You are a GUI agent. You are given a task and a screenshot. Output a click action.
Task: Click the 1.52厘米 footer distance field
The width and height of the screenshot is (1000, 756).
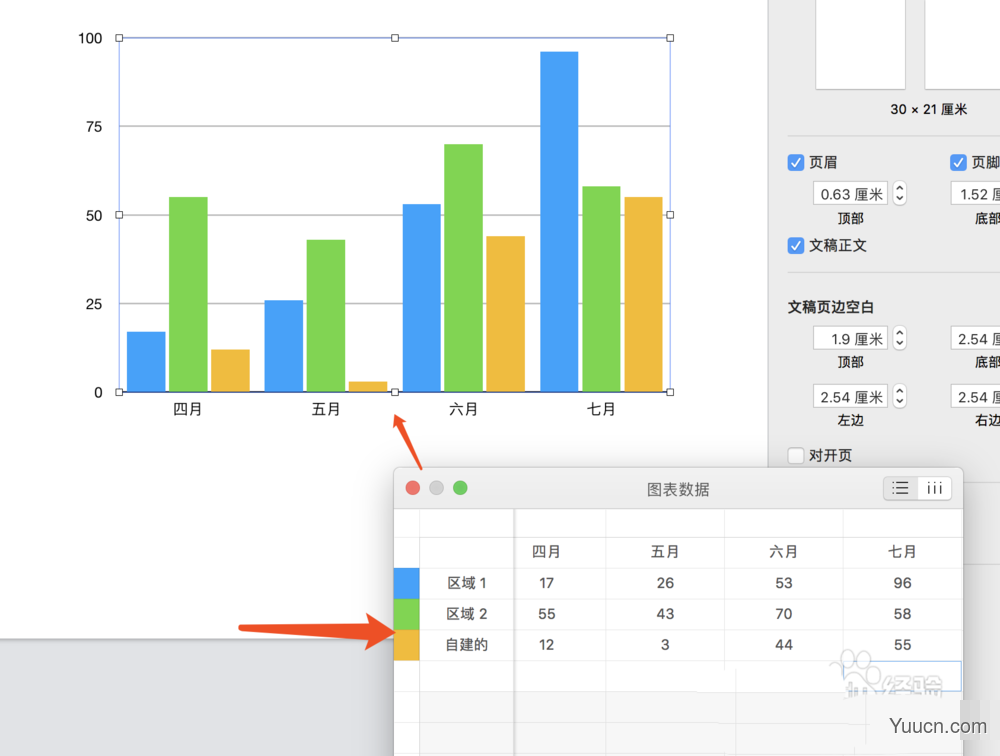pyautogui.click(x=975, y=193)
